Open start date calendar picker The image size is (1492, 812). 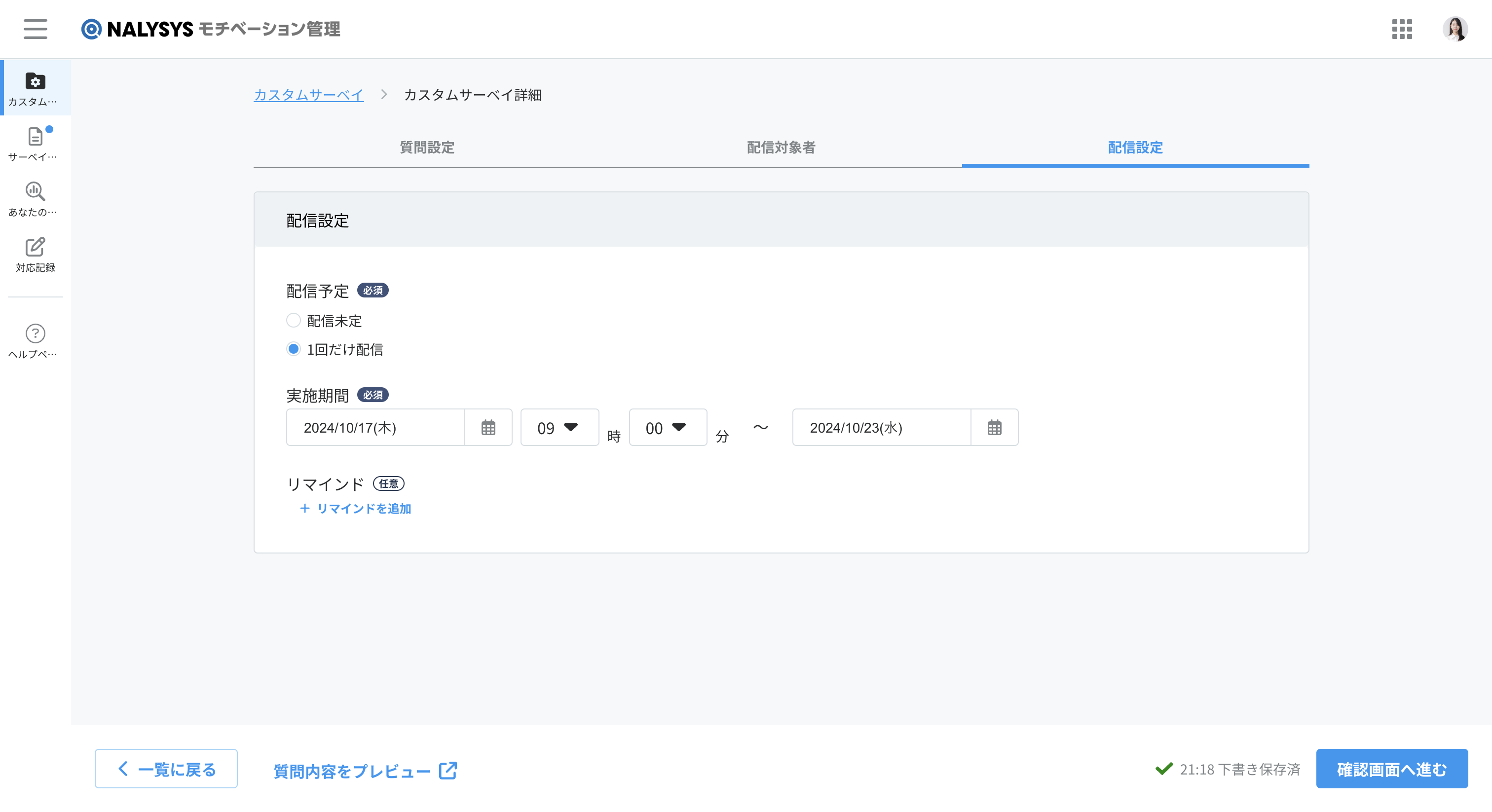coord(488,427)
